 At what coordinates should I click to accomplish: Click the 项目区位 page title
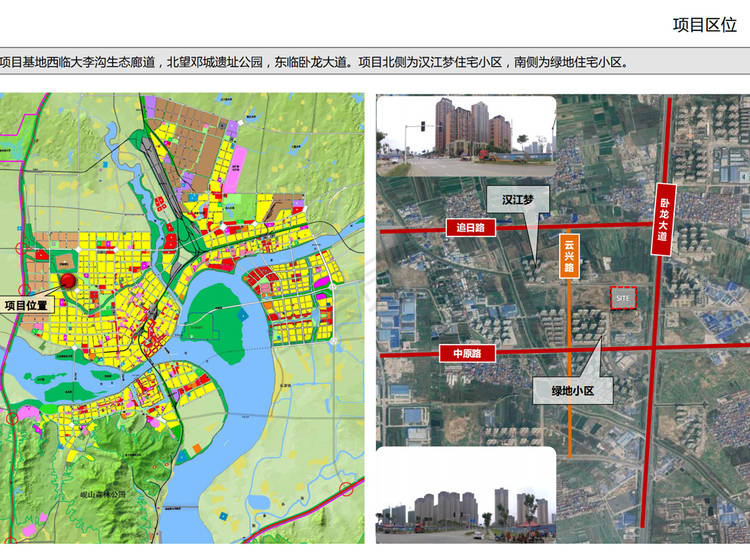[704, 25]
